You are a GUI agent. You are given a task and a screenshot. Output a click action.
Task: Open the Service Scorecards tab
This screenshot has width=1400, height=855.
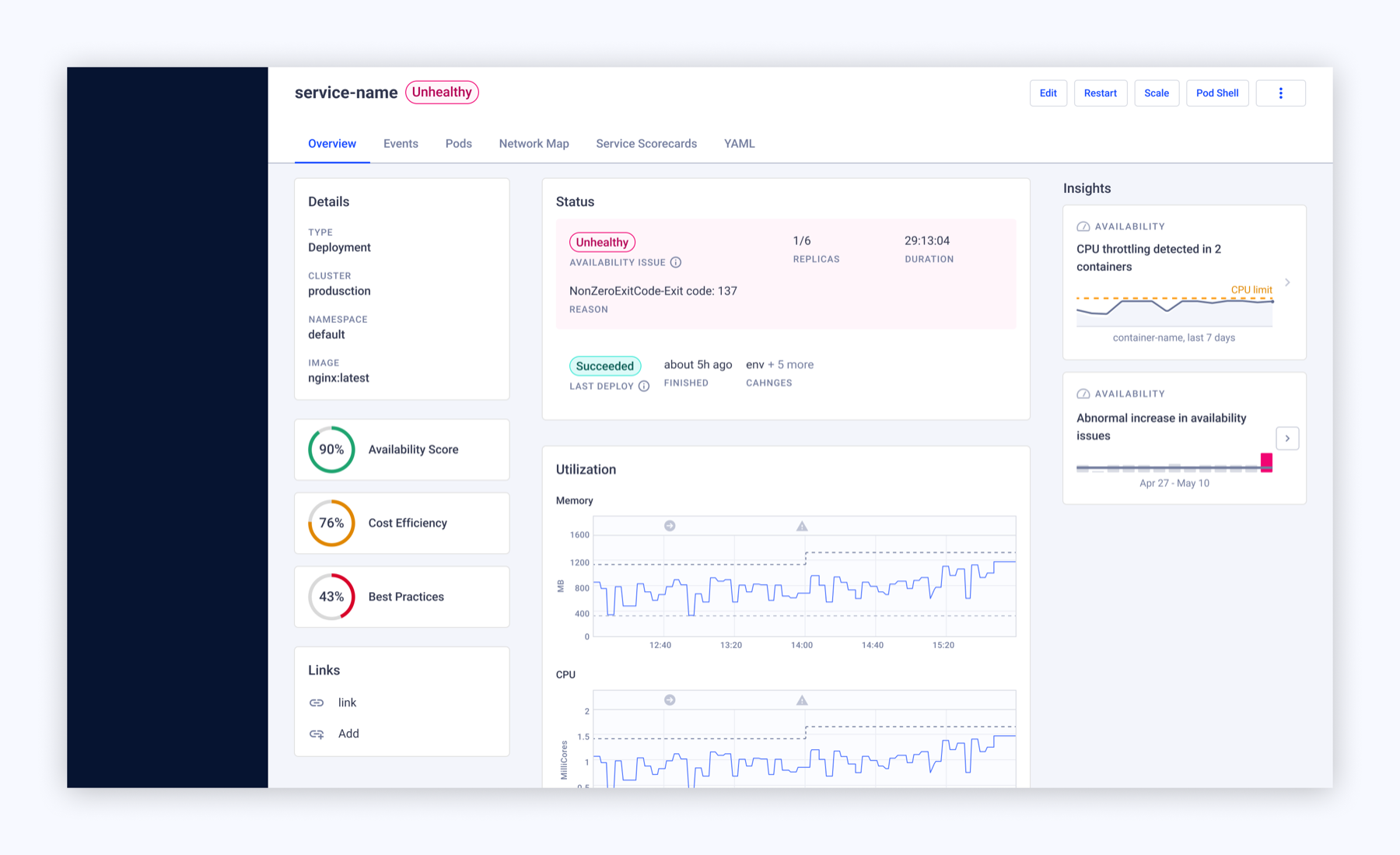(646, 144)
